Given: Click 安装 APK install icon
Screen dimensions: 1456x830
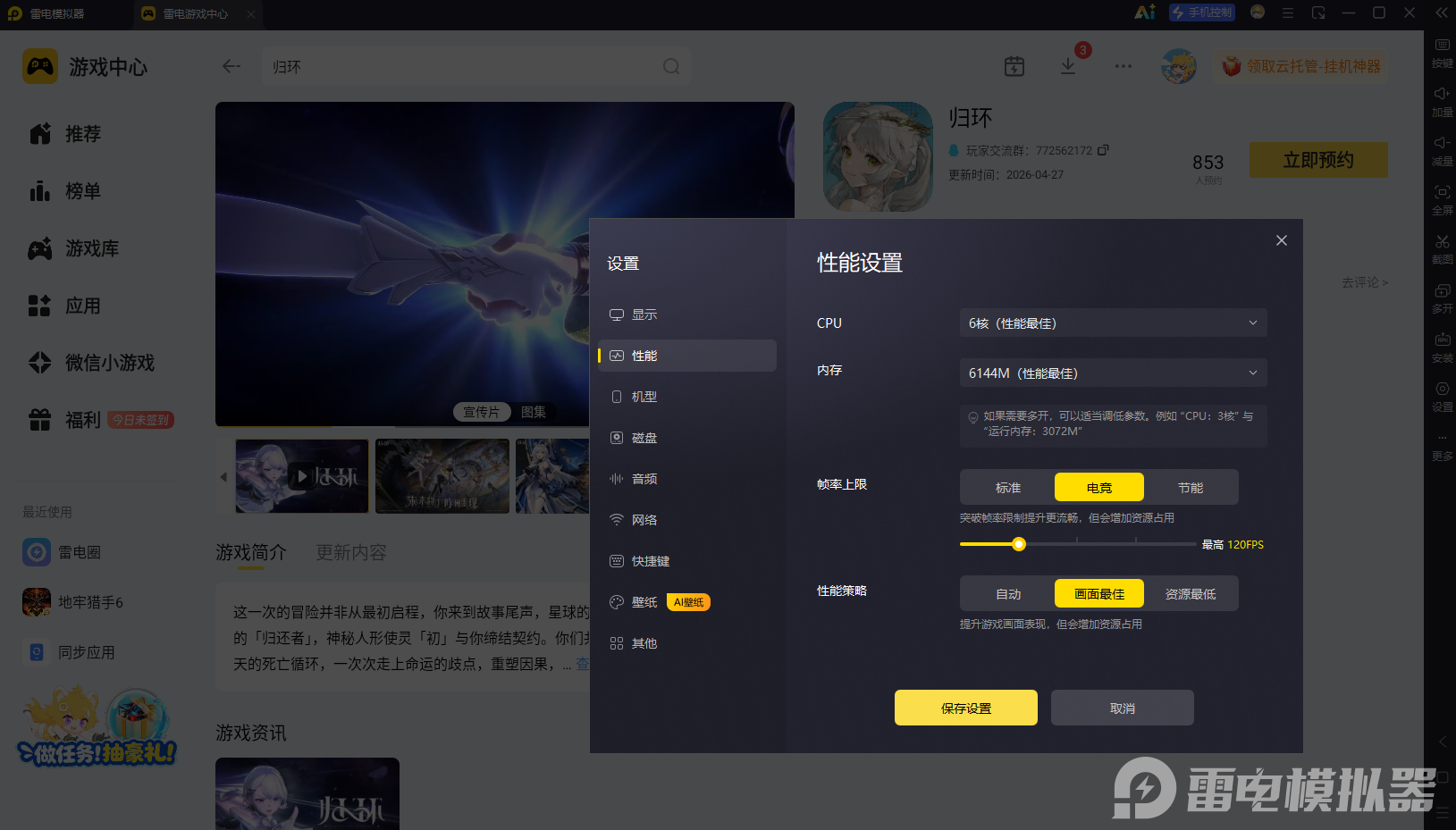Looking at the screenshot, I should (1442, 348).
